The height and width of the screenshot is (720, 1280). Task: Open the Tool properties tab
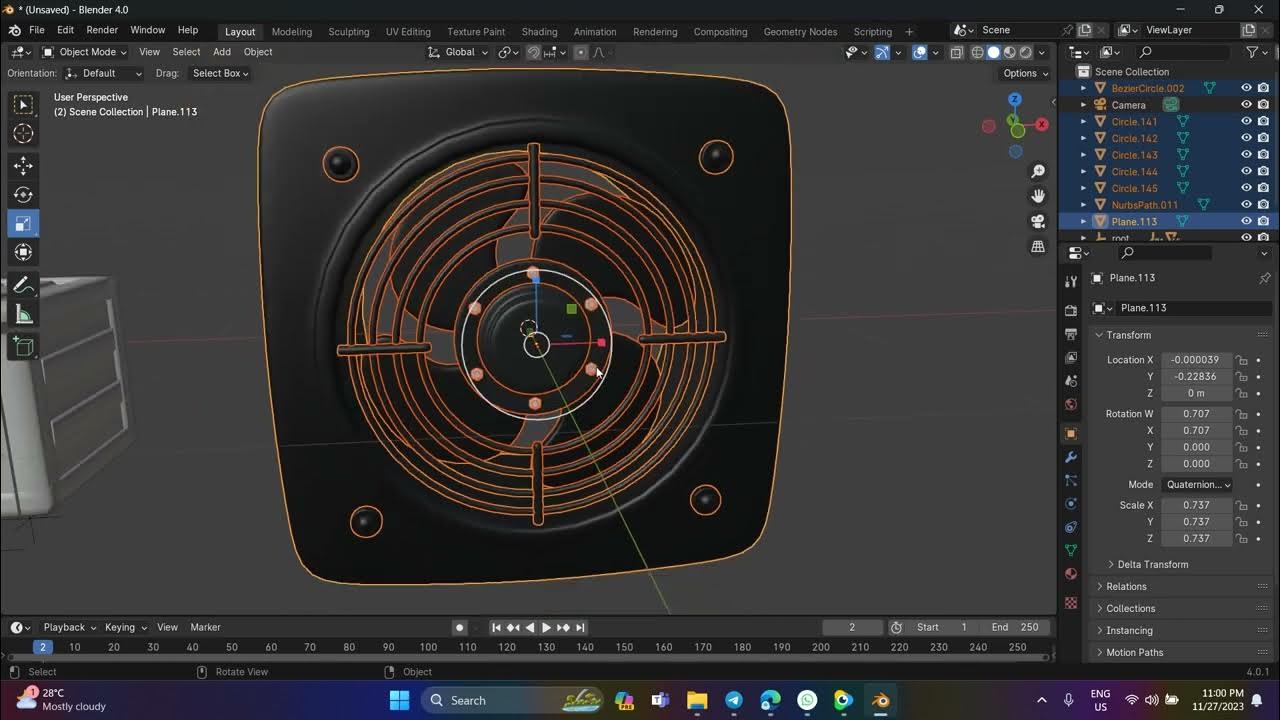pyautogui.click(x=1071, y=282)
